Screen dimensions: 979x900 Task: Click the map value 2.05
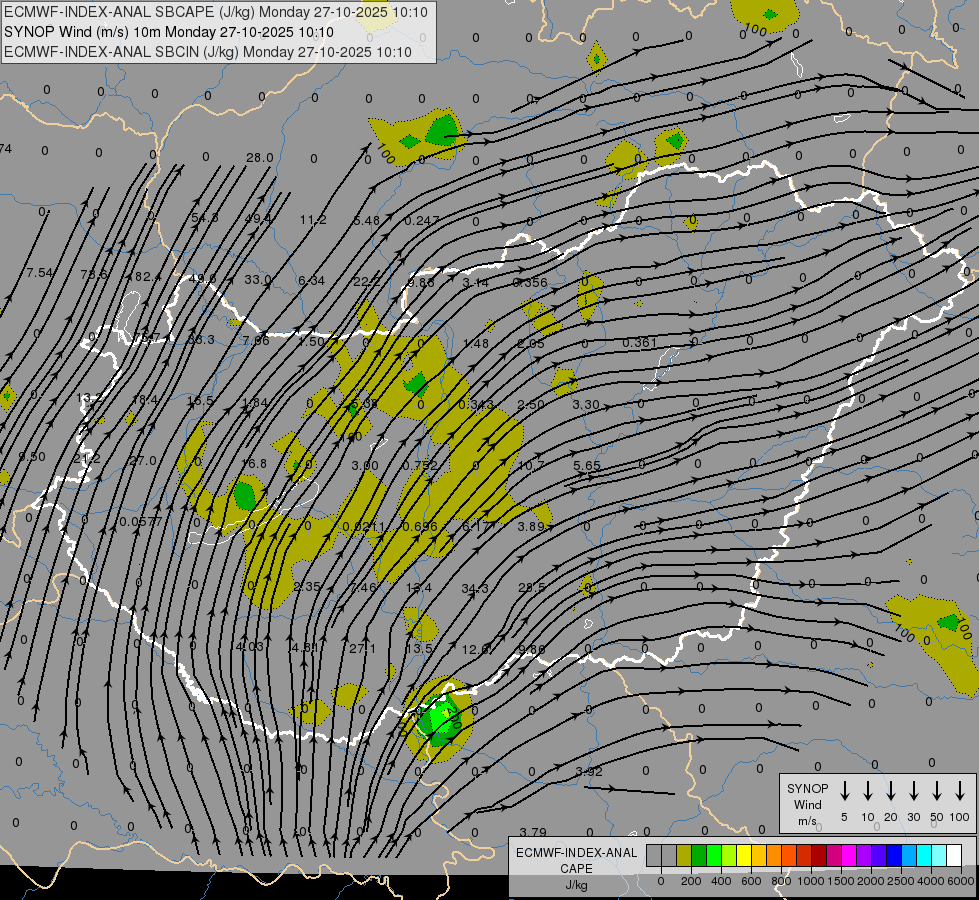click(x=531, y=344)
